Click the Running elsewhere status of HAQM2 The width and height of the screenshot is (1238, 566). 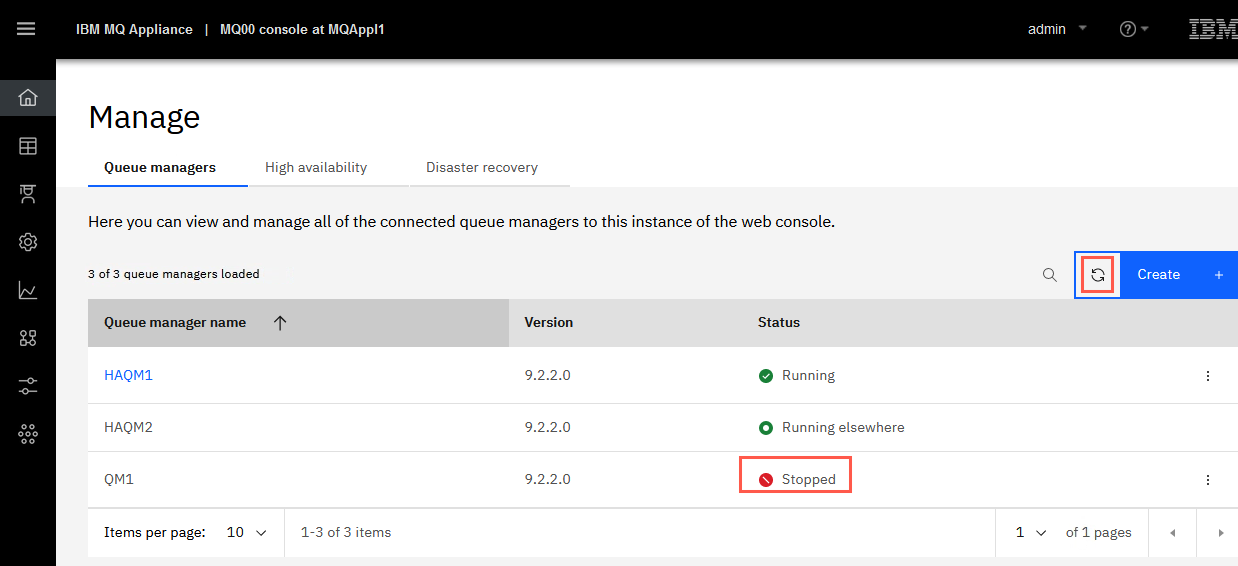coord(831,427)
